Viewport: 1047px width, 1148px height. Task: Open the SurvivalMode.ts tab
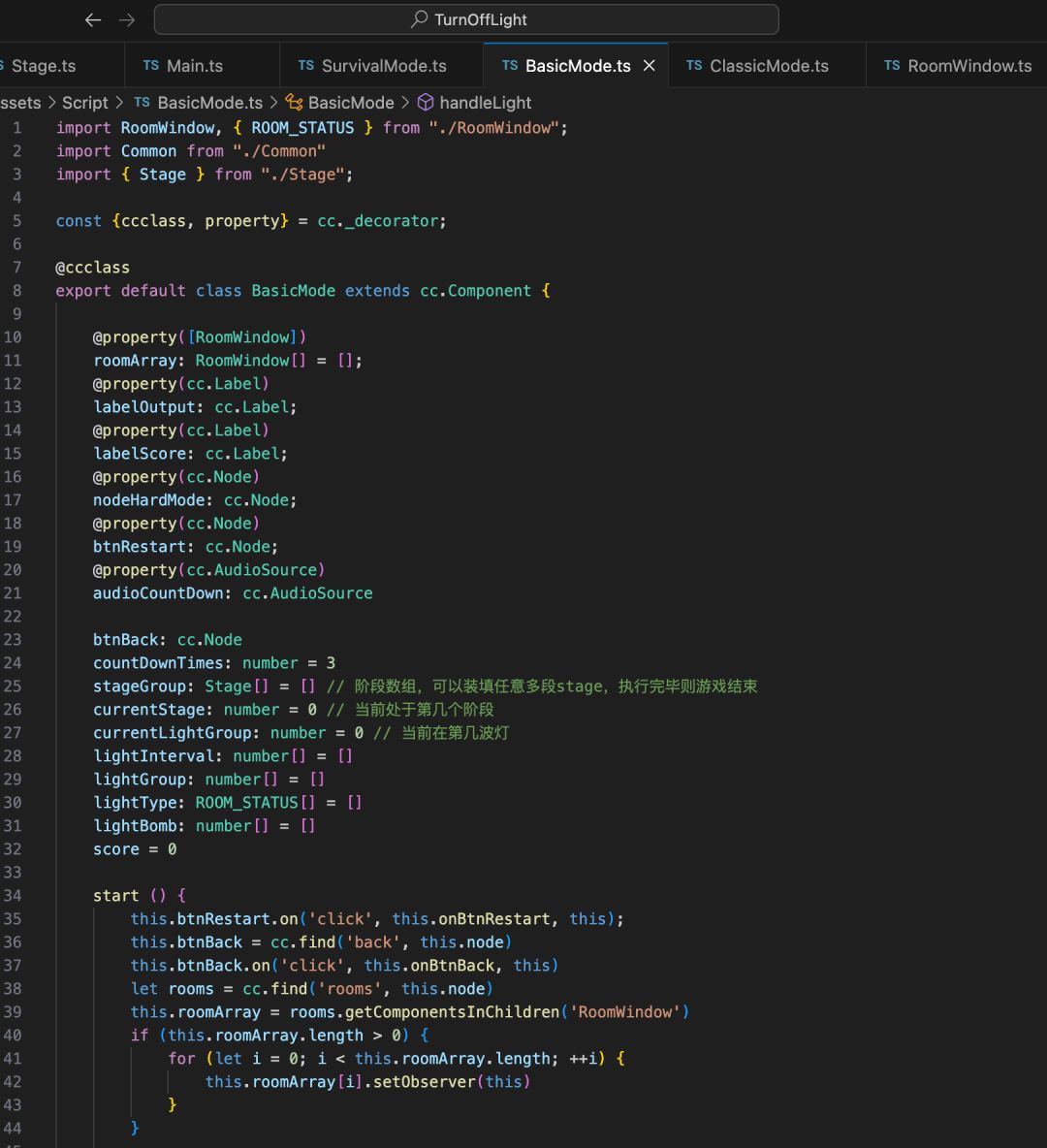coord(384,66)
